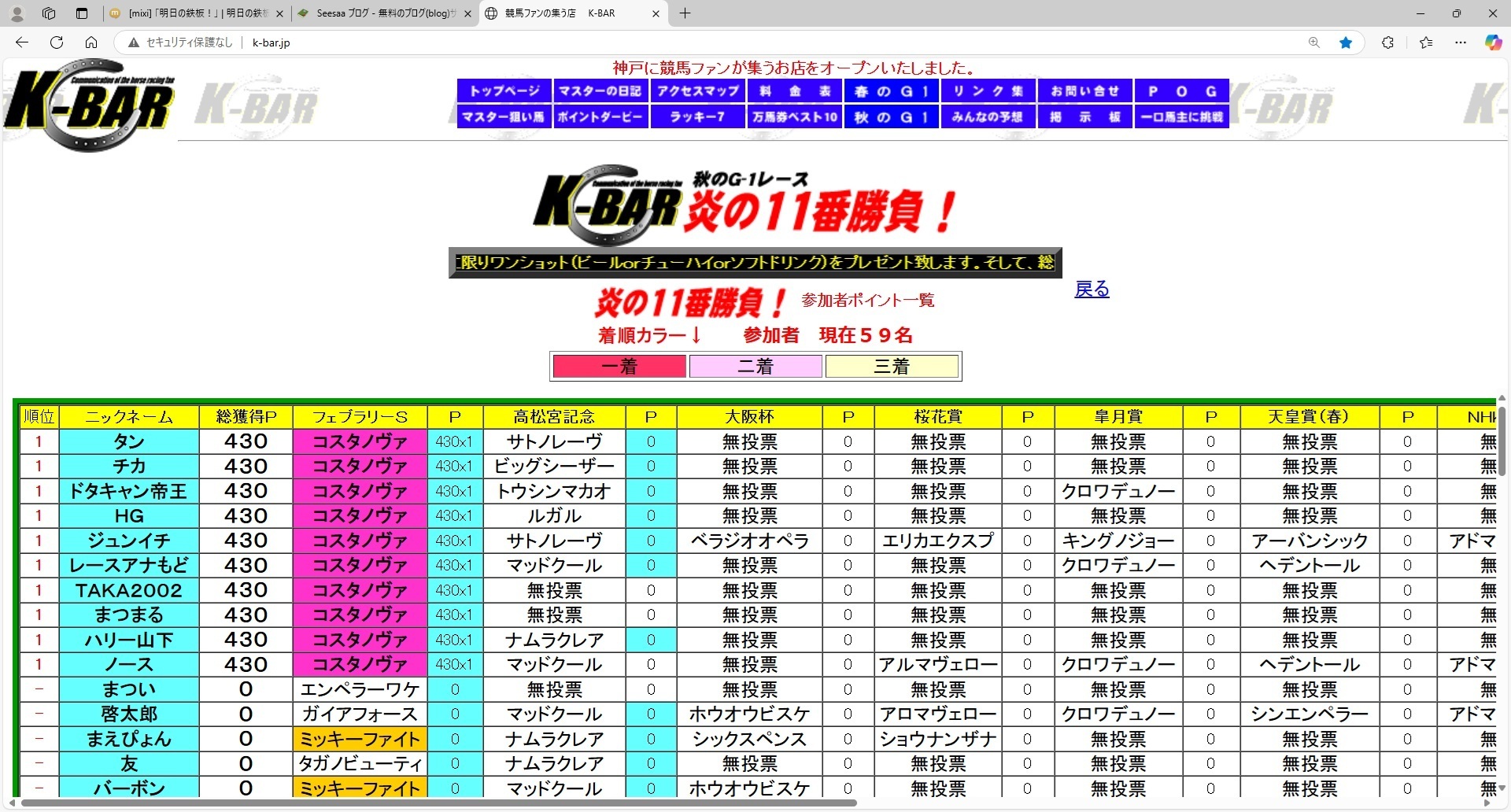Toggle the favorite star for this page

coord(1346,42)
